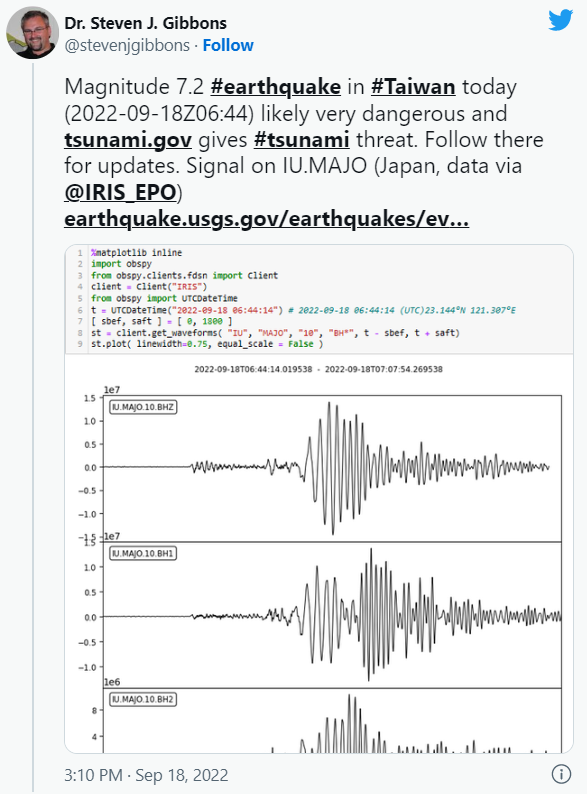Screen dimensions: 587x794
Task: Open the #earthquake hashtag
Action: pyautogui.click(x=276, y=87)
